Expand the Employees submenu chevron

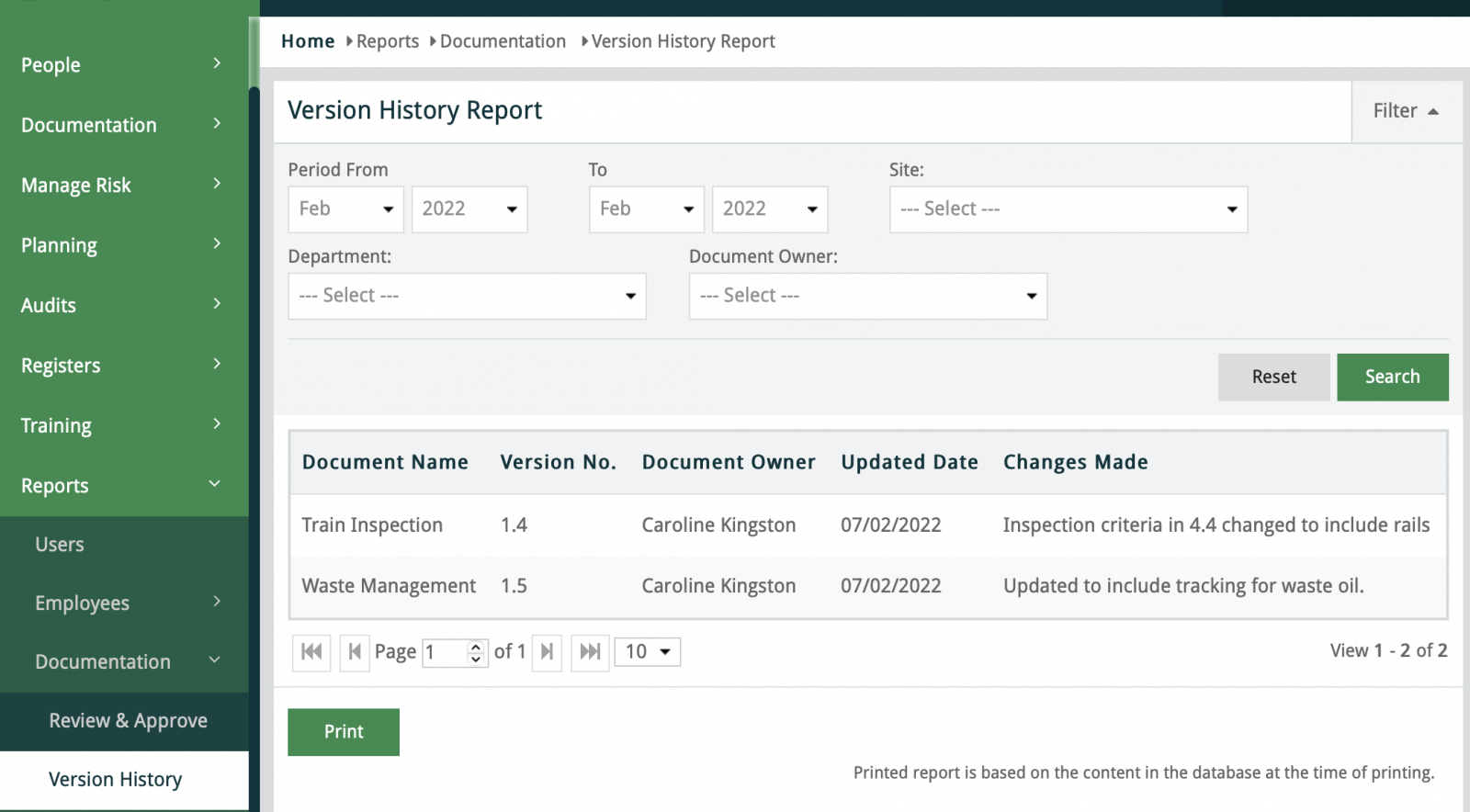pos(217,602)
